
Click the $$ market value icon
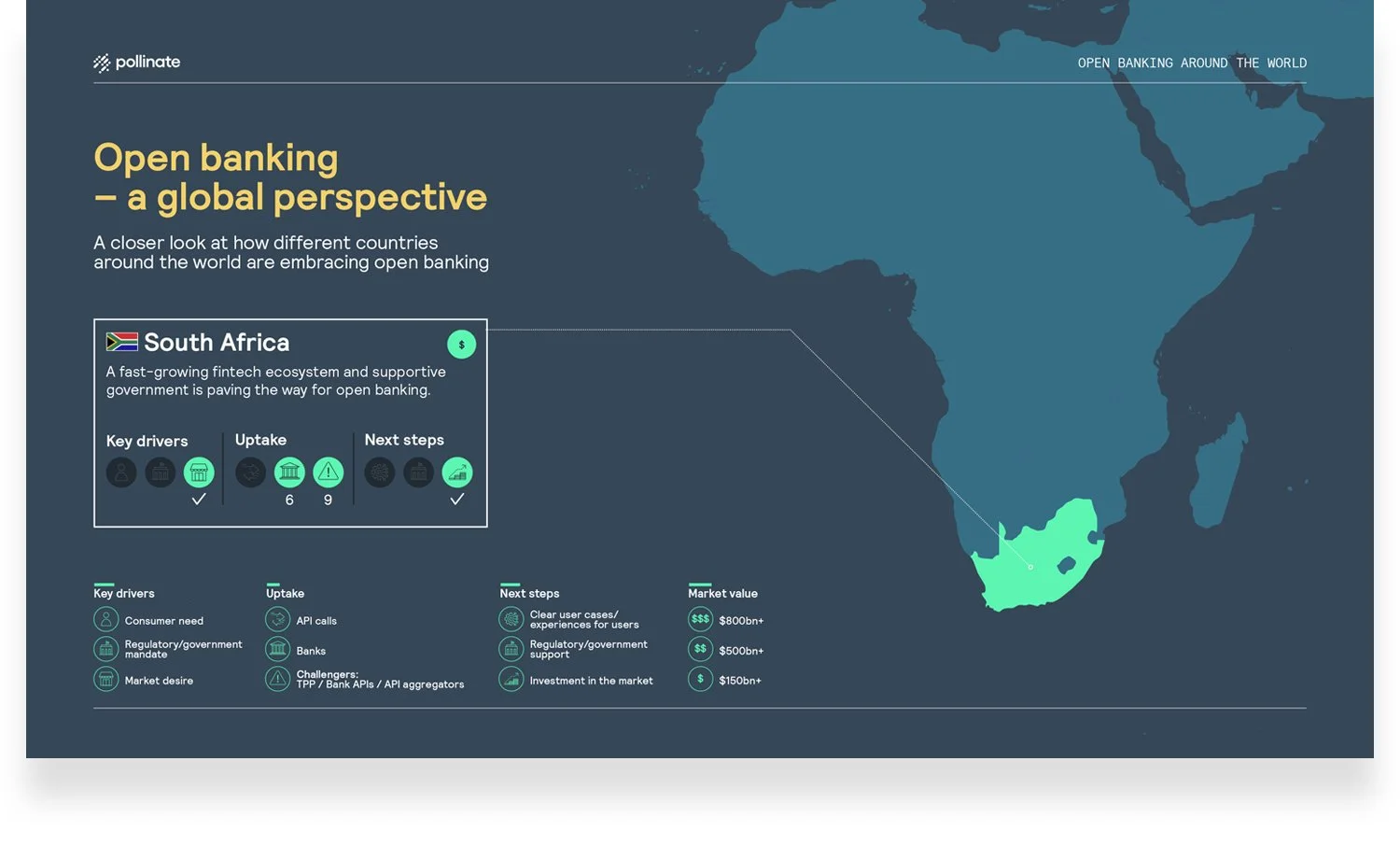coord(701,649)
